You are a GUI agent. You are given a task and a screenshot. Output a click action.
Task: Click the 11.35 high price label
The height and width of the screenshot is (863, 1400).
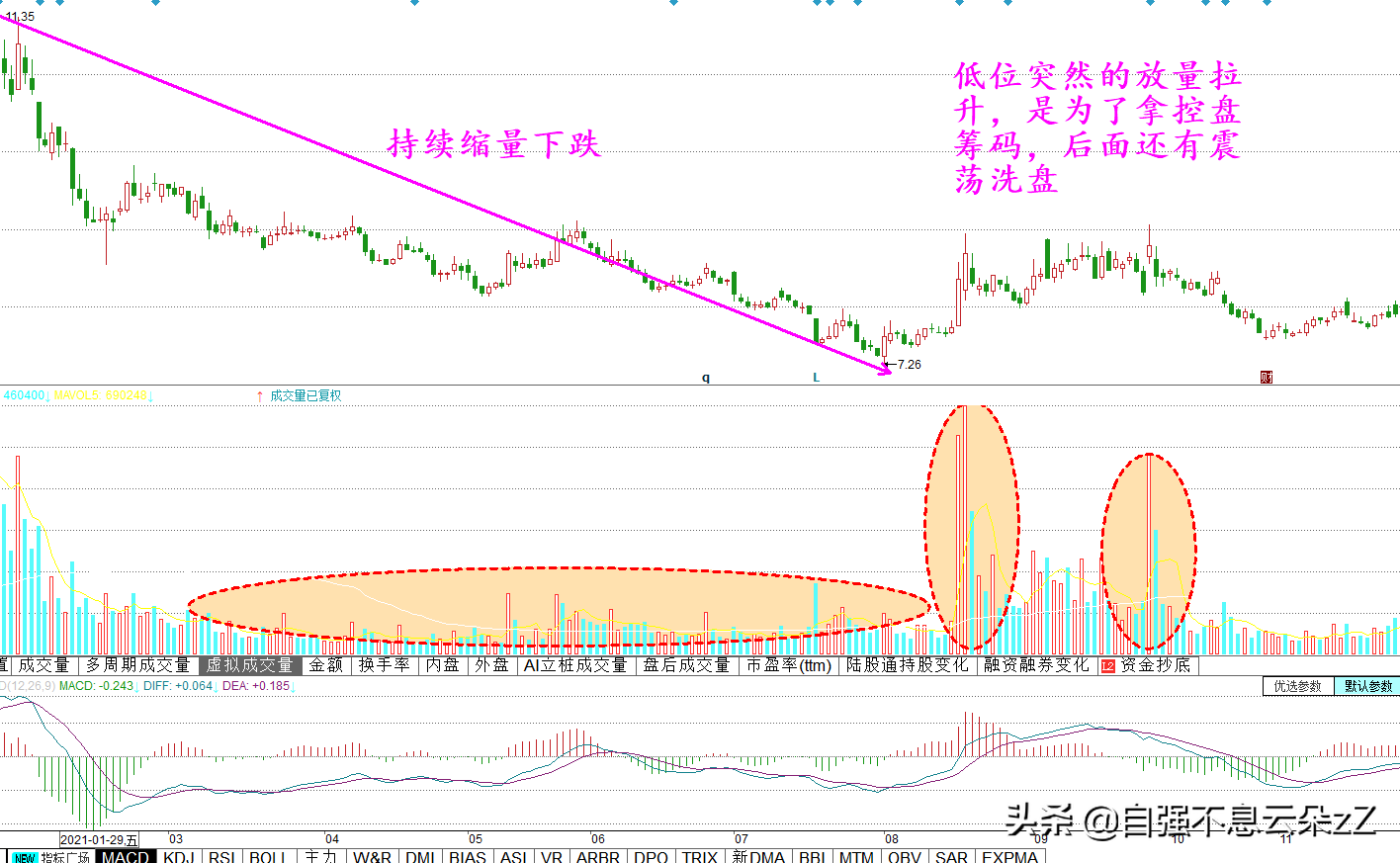coord(20,16)
